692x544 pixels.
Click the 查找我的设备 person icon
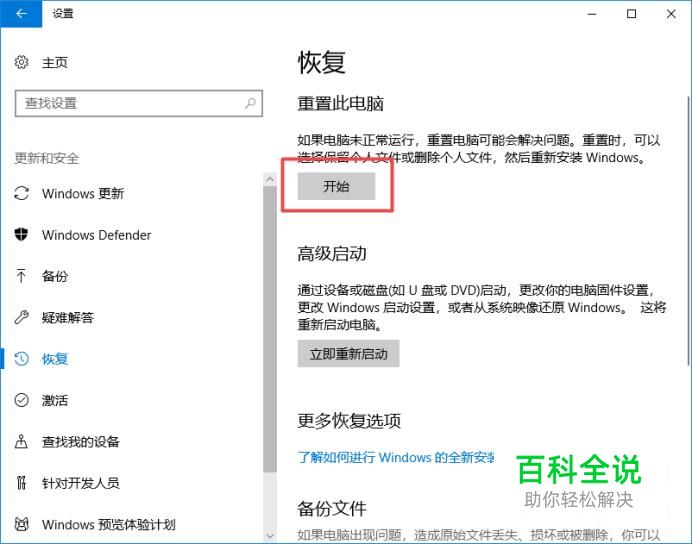pyautogui.click(x=22, y=441)
